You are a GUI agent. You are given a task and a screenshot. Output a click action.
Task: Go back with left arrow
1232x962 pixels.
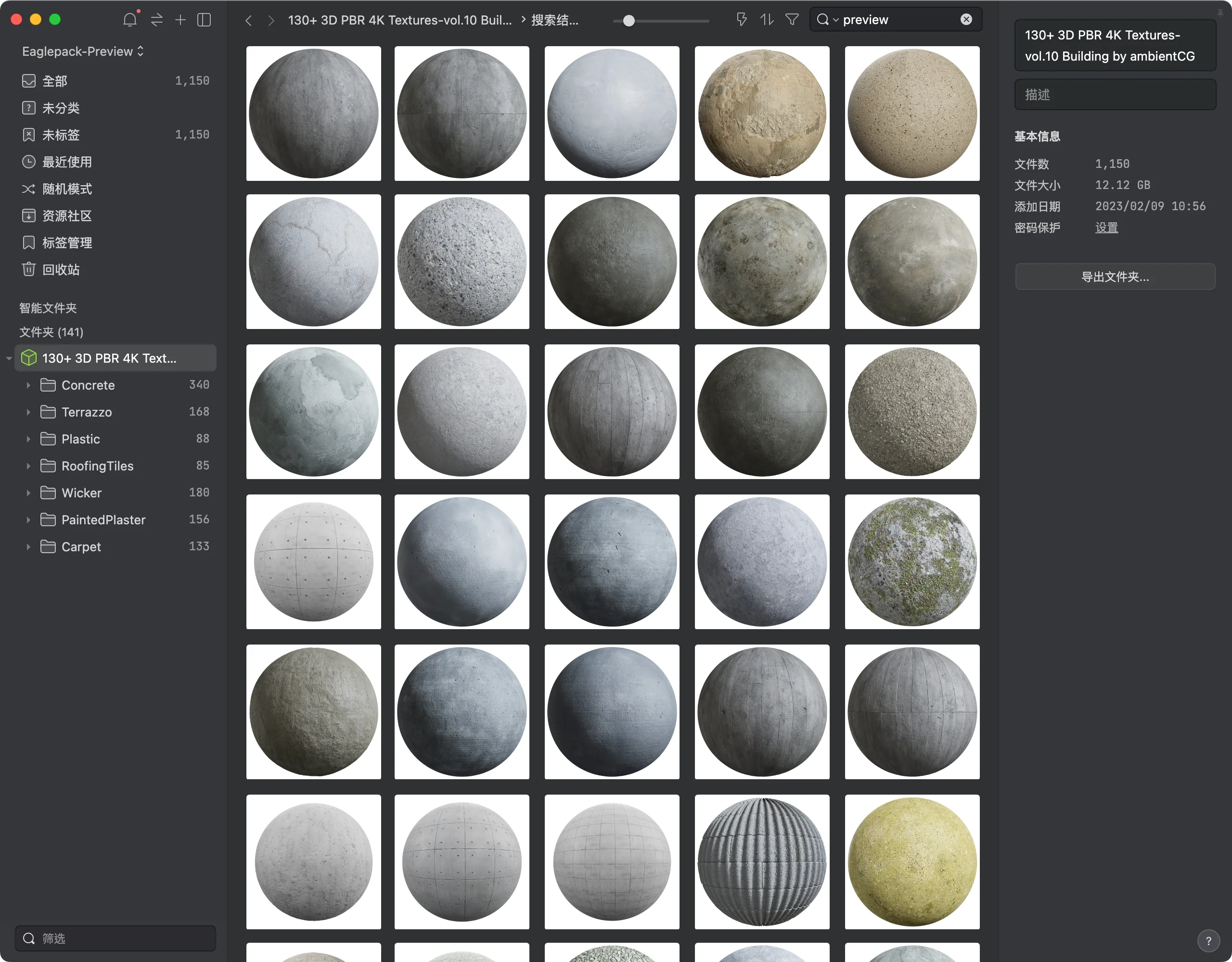(248, 20)
